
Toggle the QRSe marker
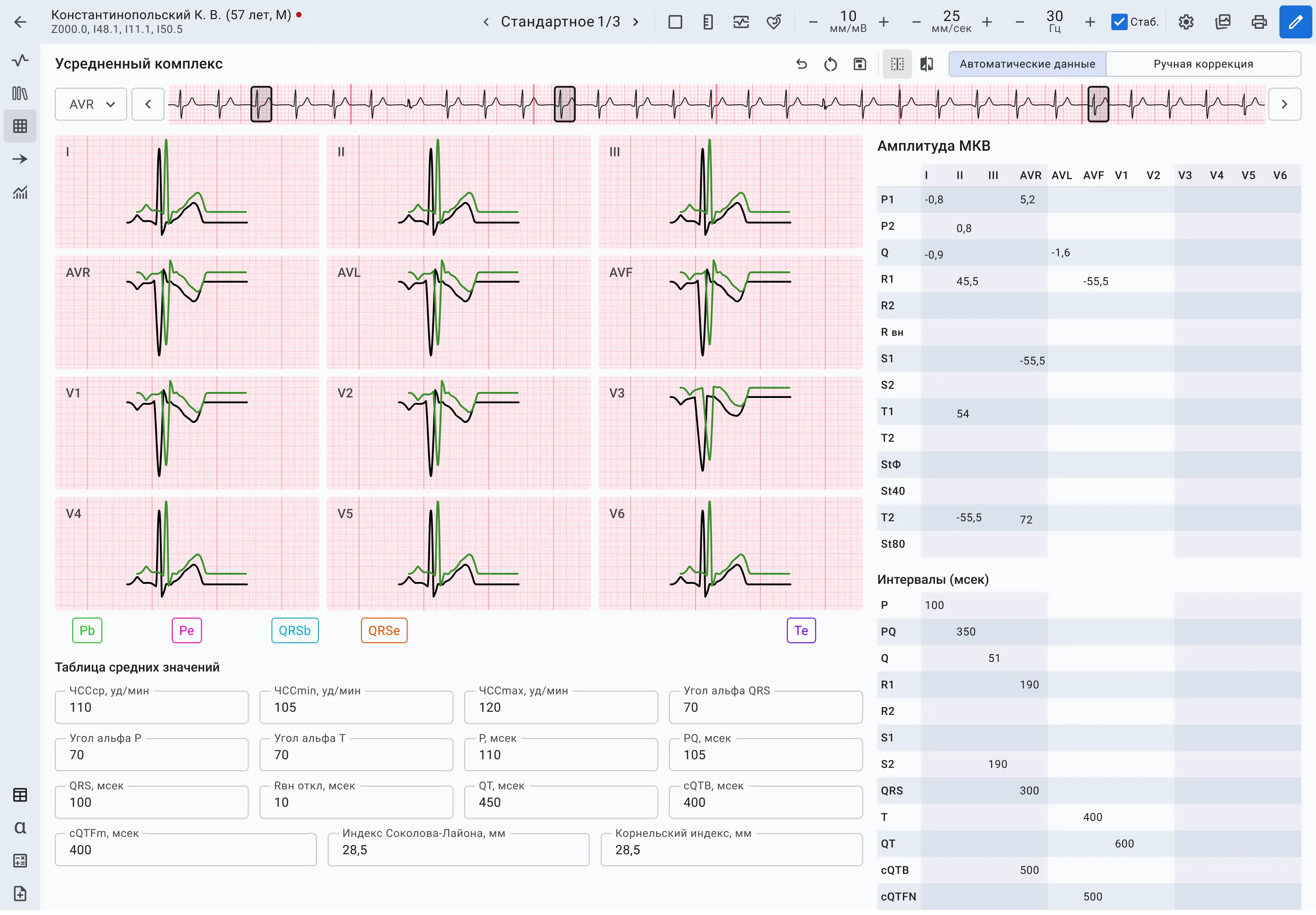(x=384, y=630)
